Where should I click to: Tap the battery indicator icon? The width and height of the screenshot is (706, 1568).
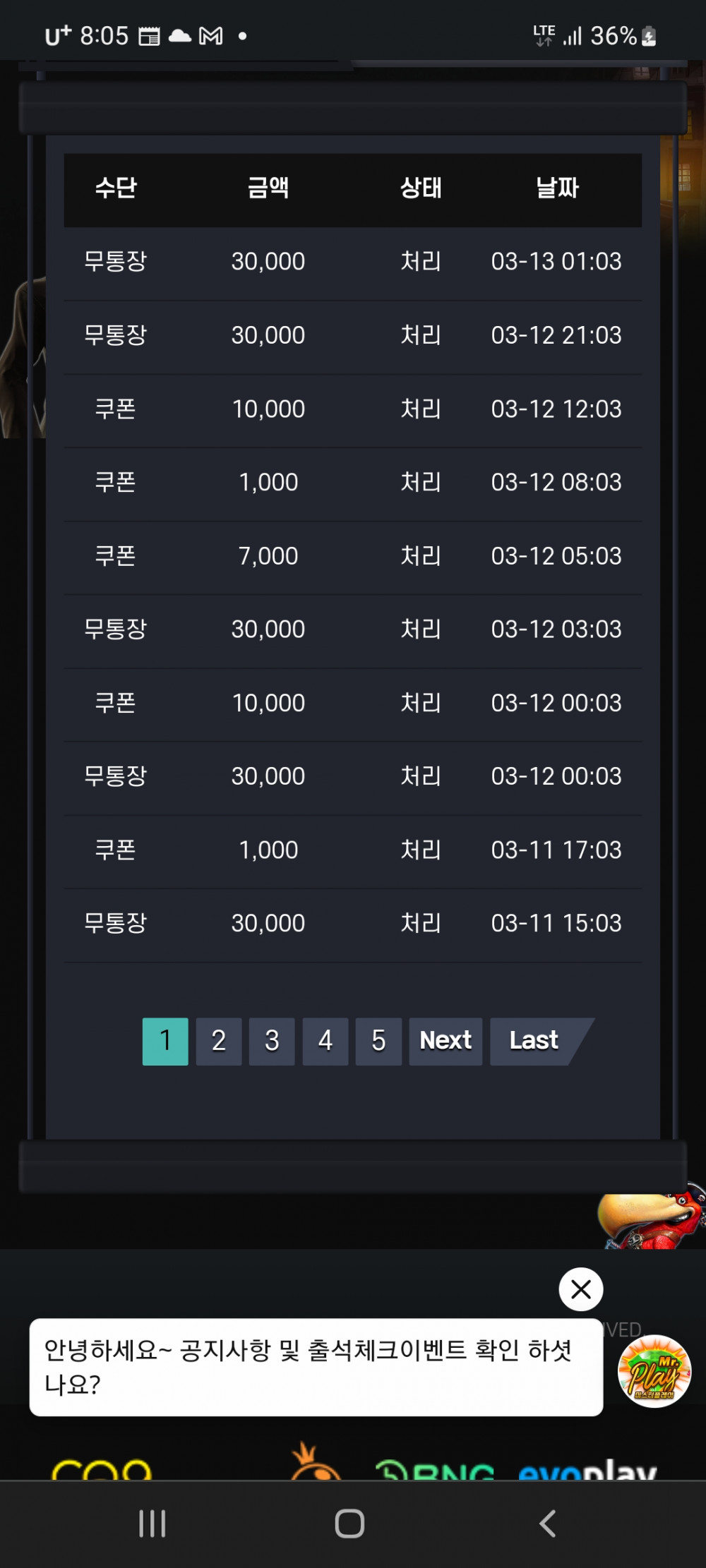650,36
